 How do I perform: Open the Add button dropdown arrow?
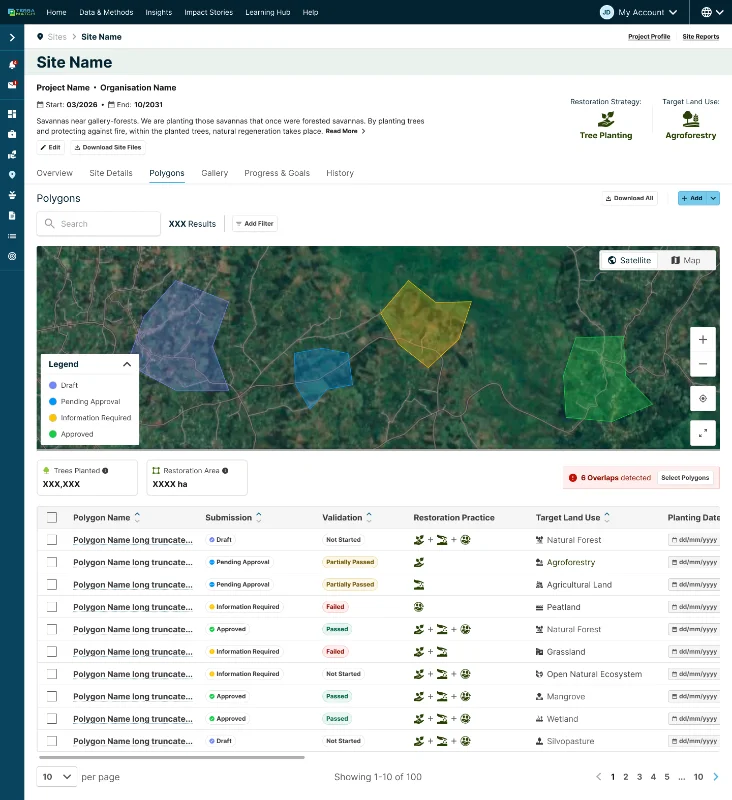(x=713, y=198)
